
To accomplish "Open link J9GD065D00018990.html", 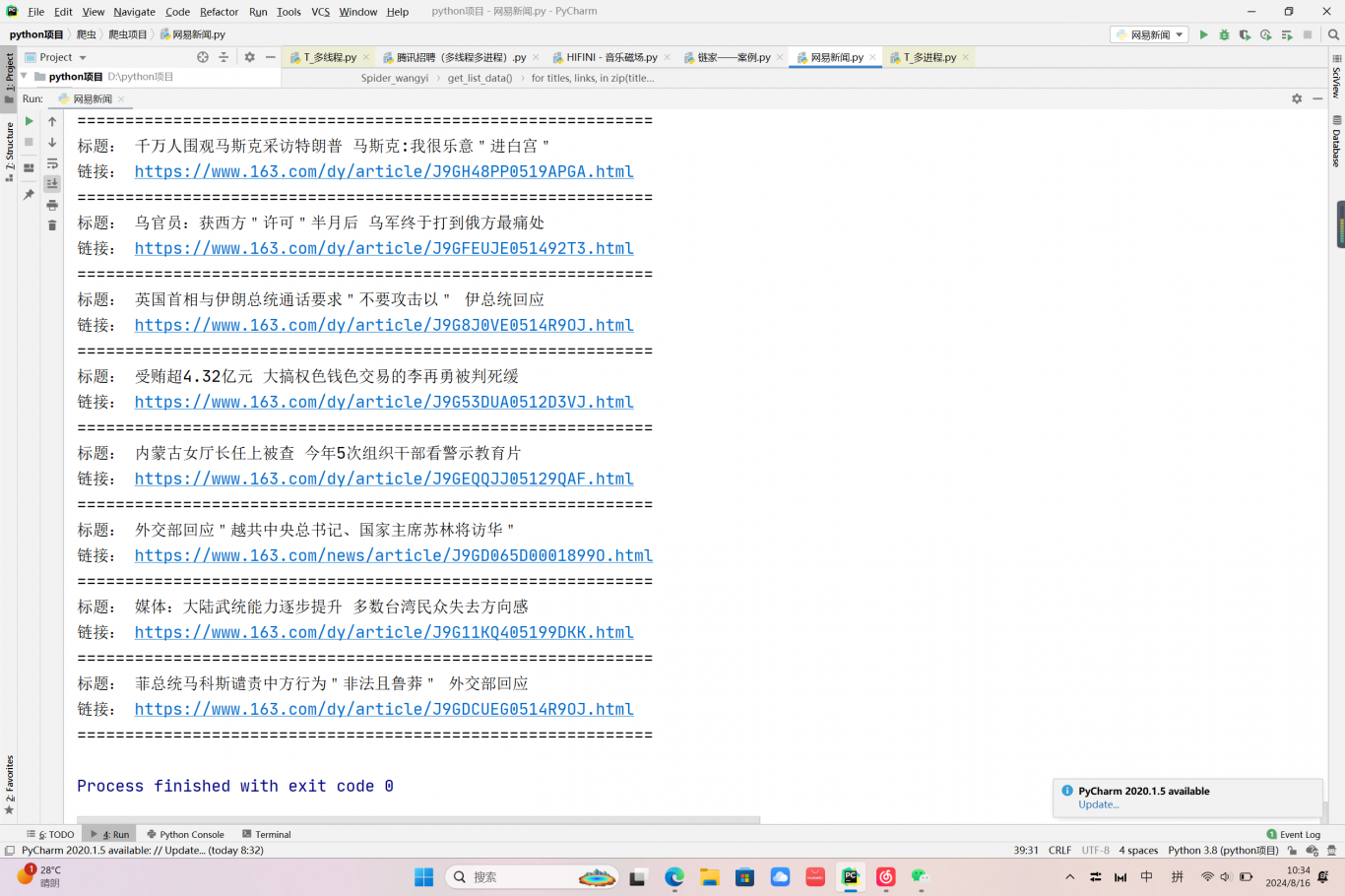I will tap(394, 555).
